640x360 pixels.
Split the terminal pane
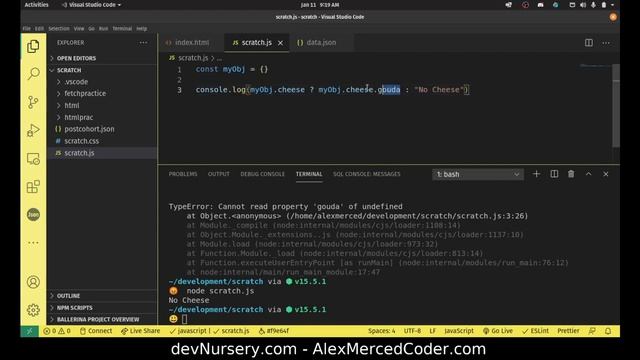554,174
